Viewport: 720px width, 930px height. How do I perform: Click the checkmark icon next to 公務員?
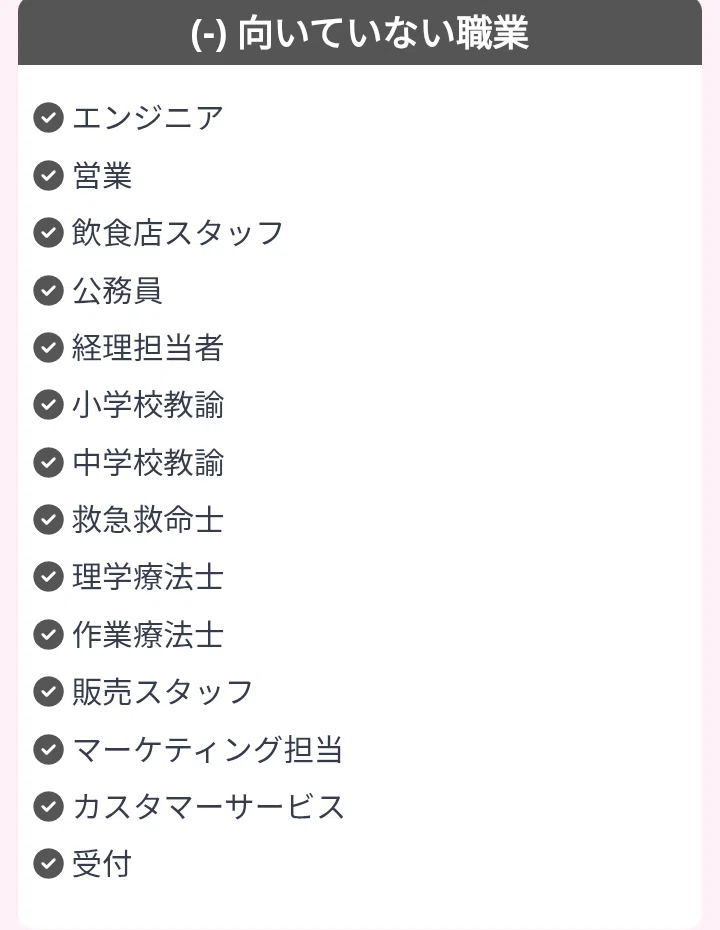(x=49, y=290)
